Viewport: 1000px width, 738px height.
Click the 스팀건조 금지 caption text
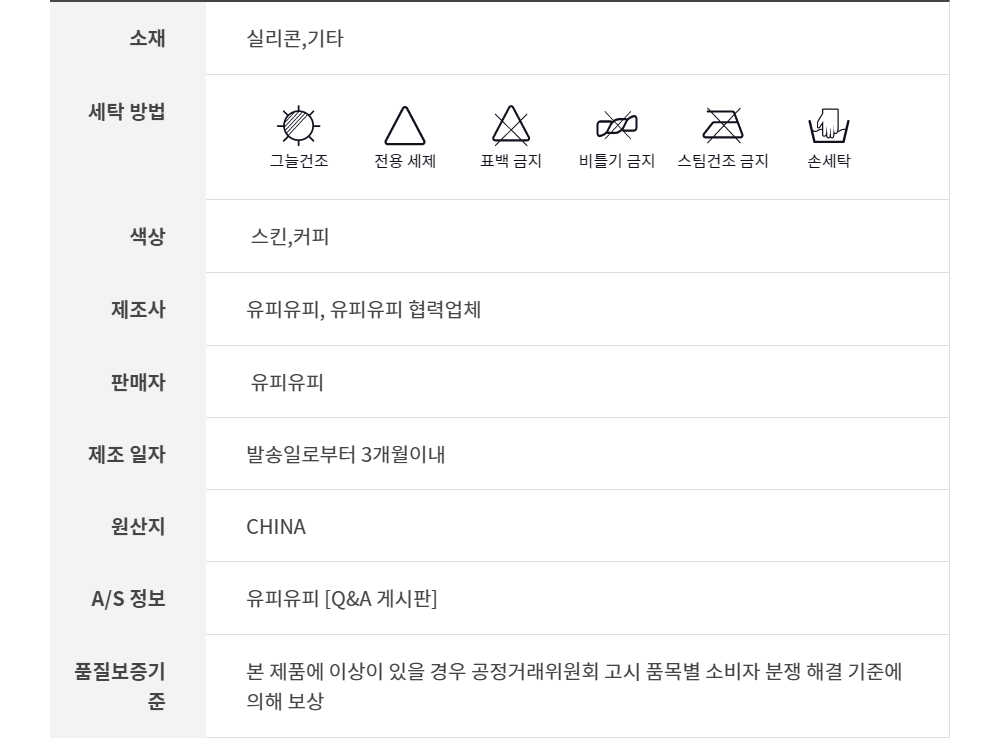[x=723, y=161]
